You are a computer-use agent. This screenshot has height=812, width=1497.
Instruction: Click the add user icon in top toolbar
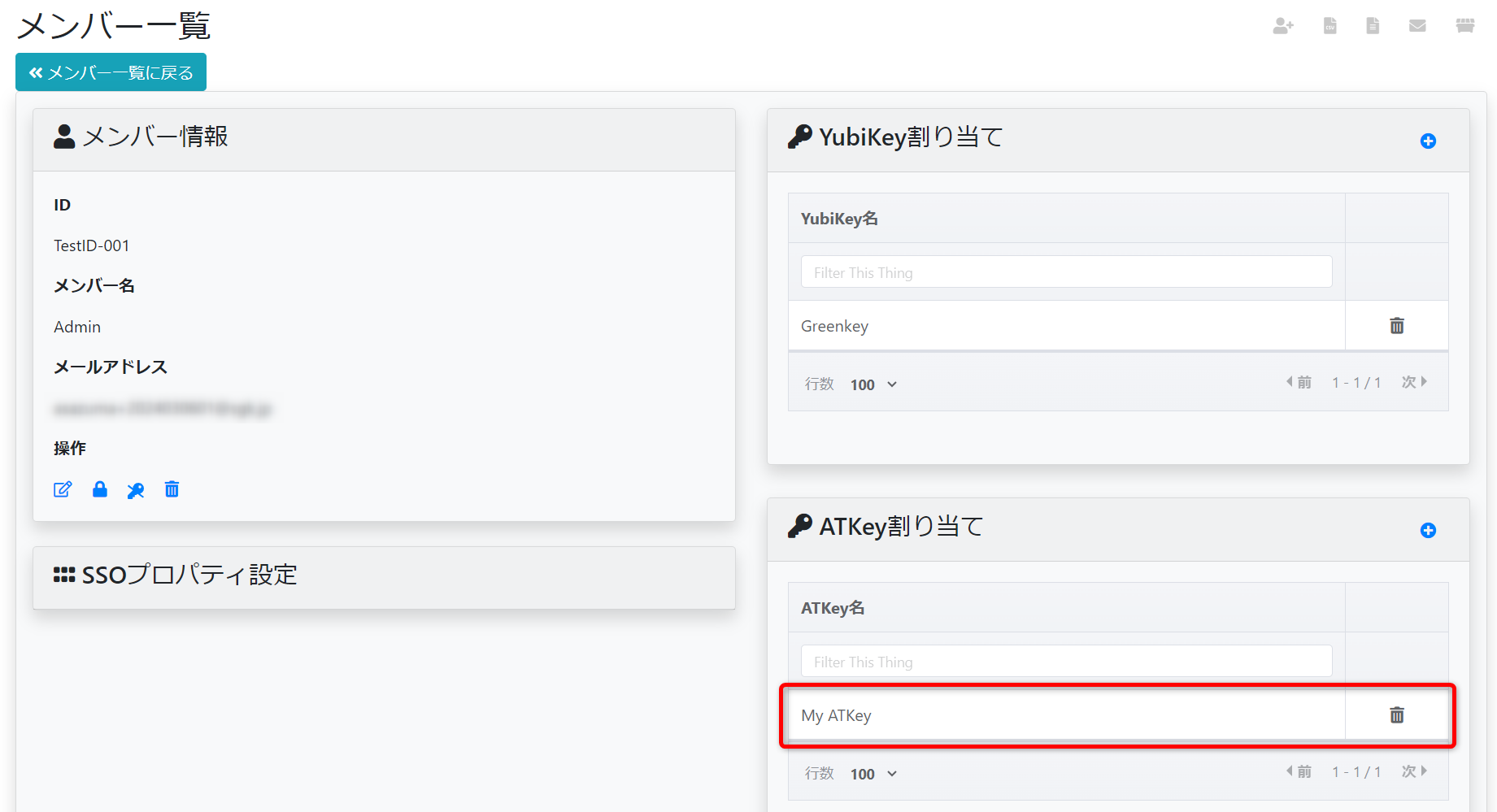(1283, 26)
